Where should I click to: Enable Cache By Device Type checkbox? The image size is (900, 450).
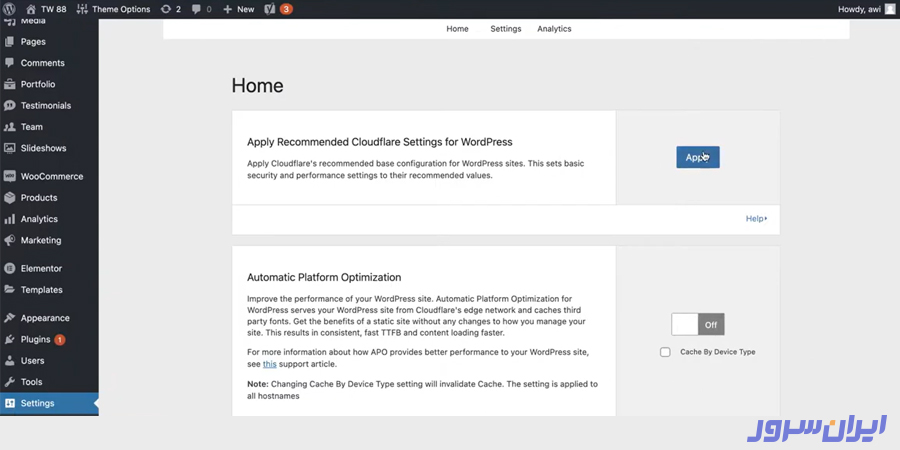pos(665,352)
